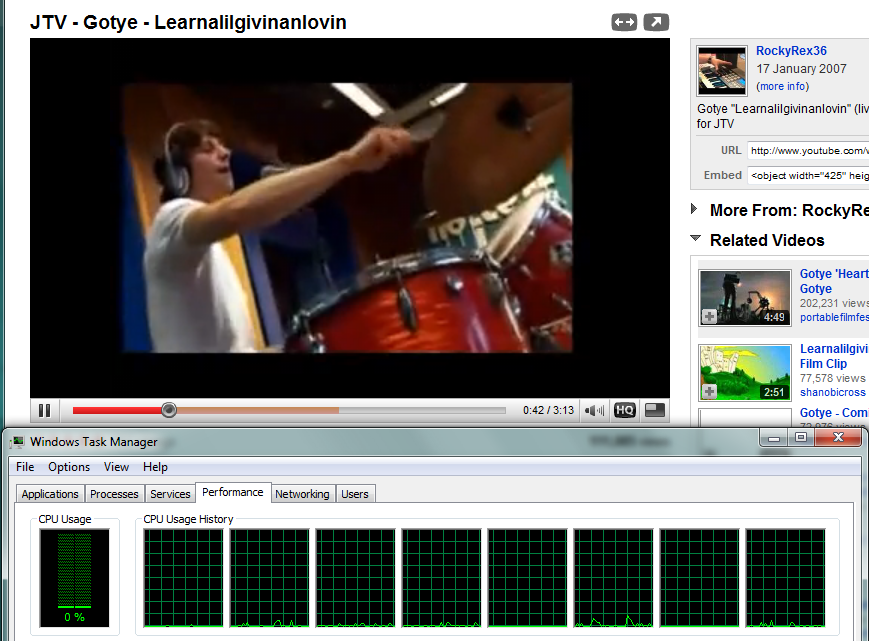Toggle HQ high quality mode
The width and height of the screenshot is (869, 641).
[x=625, y=411]
